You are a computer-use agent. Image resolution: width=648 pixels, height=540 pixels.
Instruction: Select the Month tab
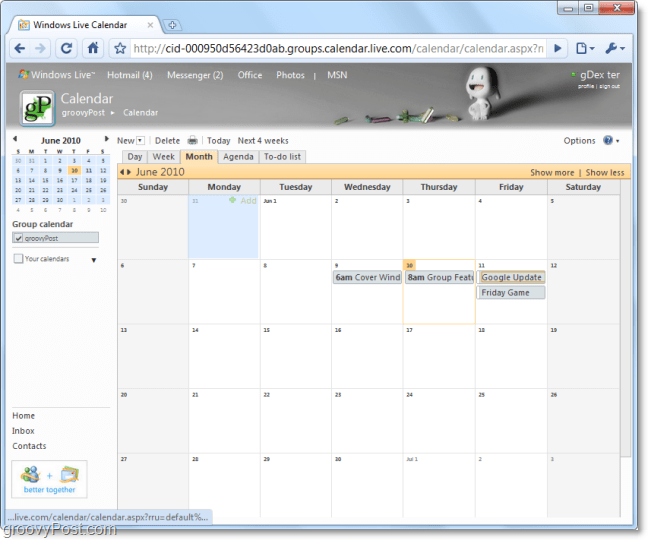pos(199,157)
